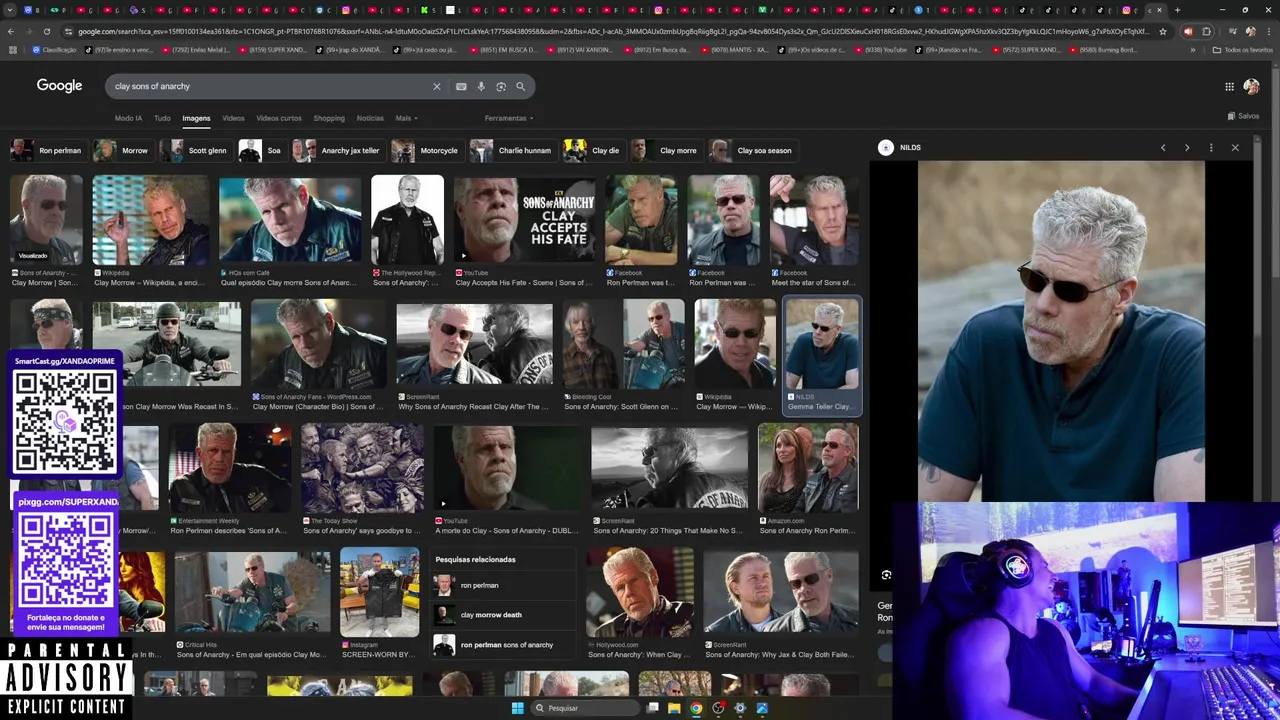
Task: Select the Imagens tab
Action: coord(196,118)
